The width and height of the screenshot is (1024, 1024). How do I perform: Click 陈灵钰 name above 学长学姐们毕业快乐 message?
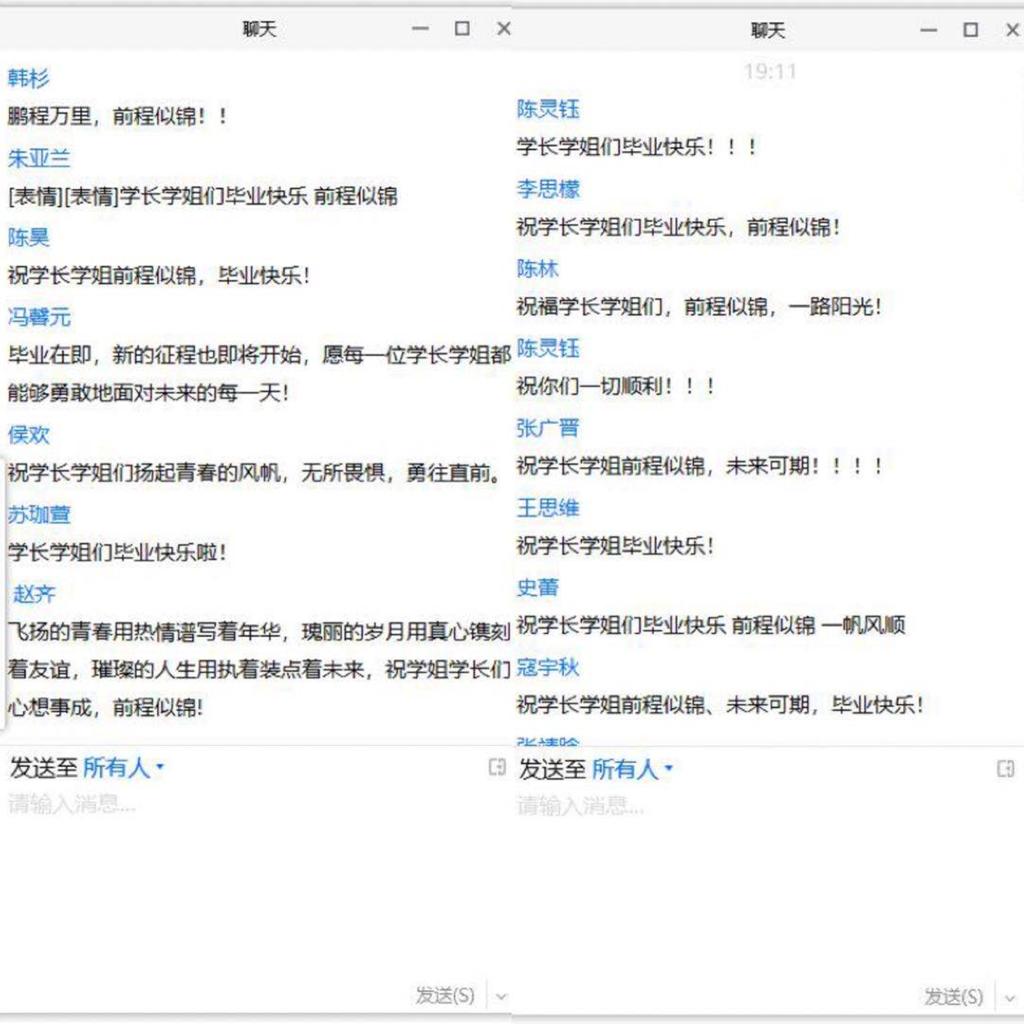(x=547, y=109)
